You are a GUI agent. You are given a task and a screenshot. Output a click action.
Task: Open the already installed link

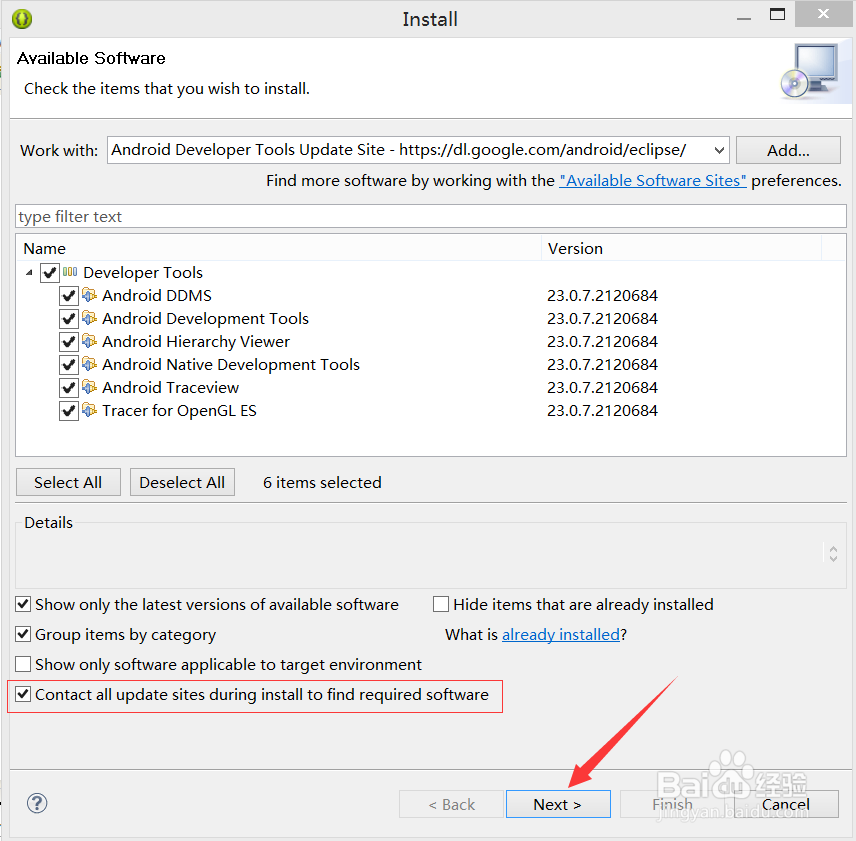[561, 635]
